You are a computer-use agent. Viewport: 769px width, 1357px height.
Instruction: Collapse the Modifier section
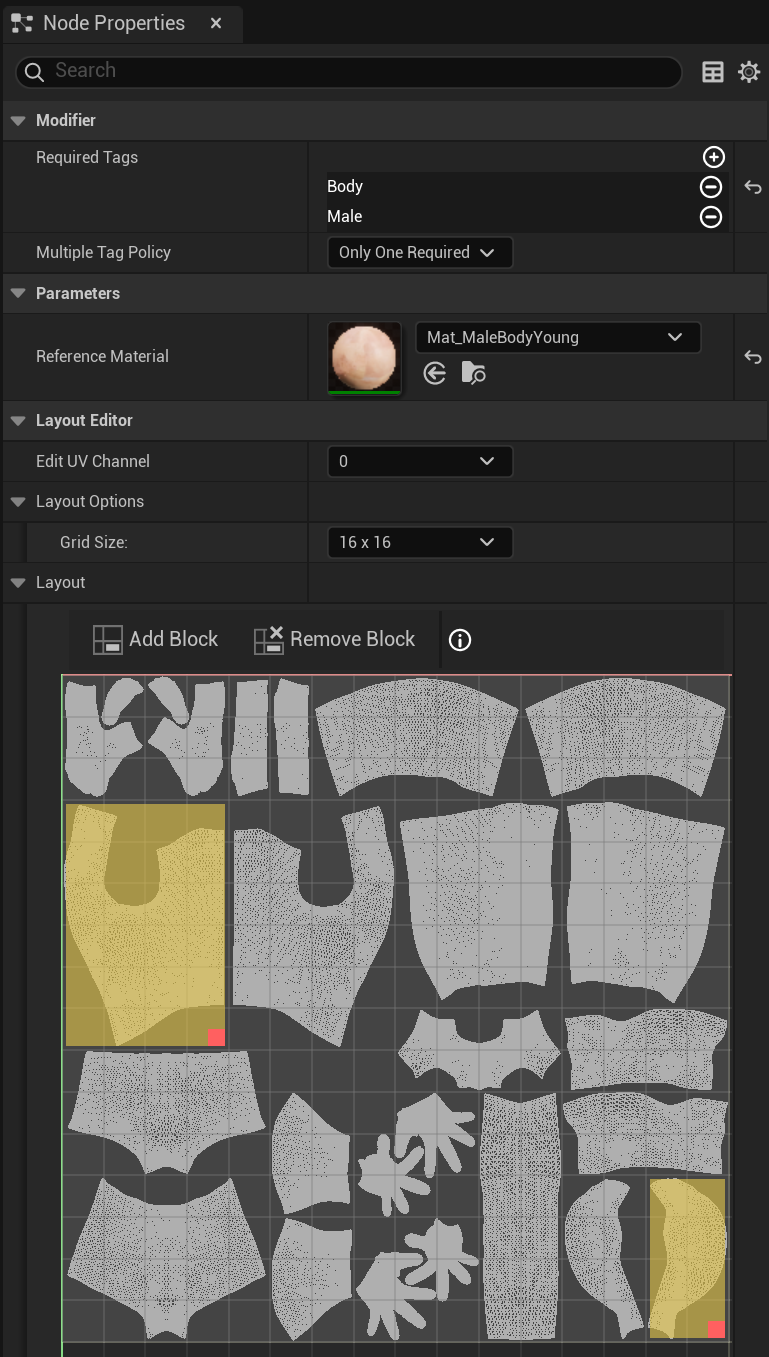tap(17, 121)
